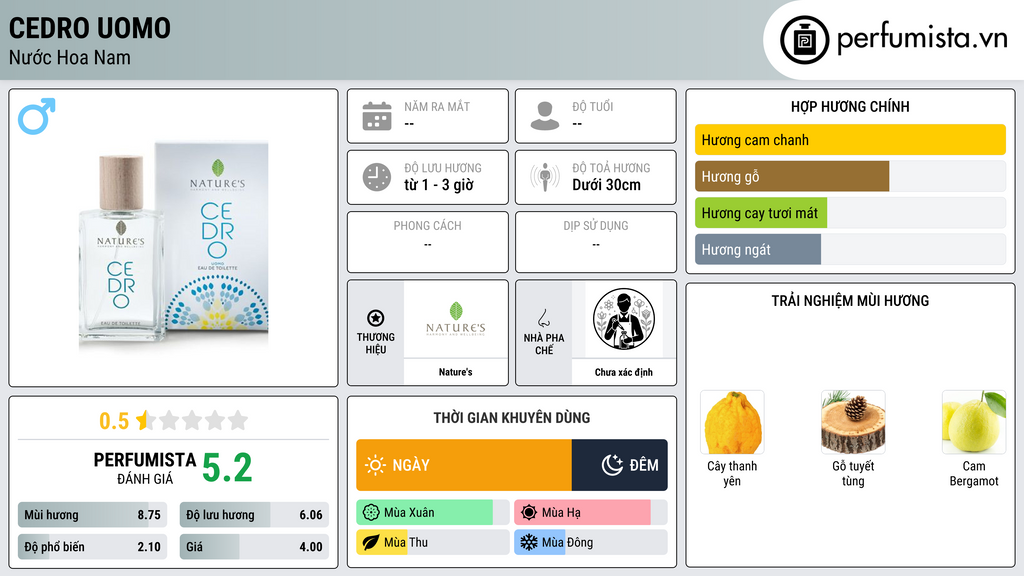1024x576 pixels.
Task: Click the yellow Hương cam chanh bar
Action: pos(850,140)
